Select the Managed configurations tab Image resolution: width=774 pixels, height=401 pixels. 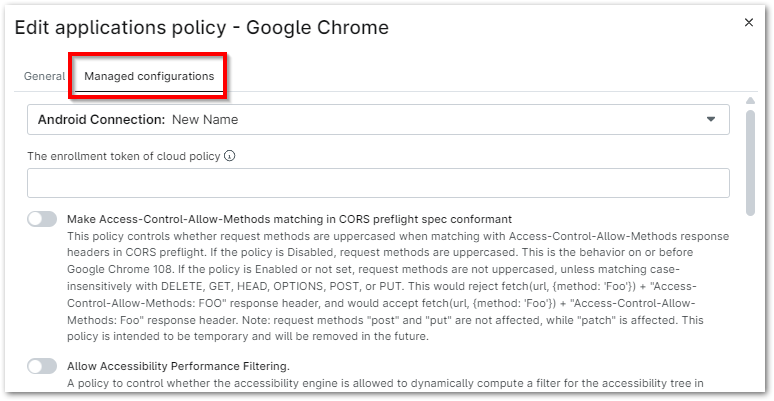pos(149,77)
